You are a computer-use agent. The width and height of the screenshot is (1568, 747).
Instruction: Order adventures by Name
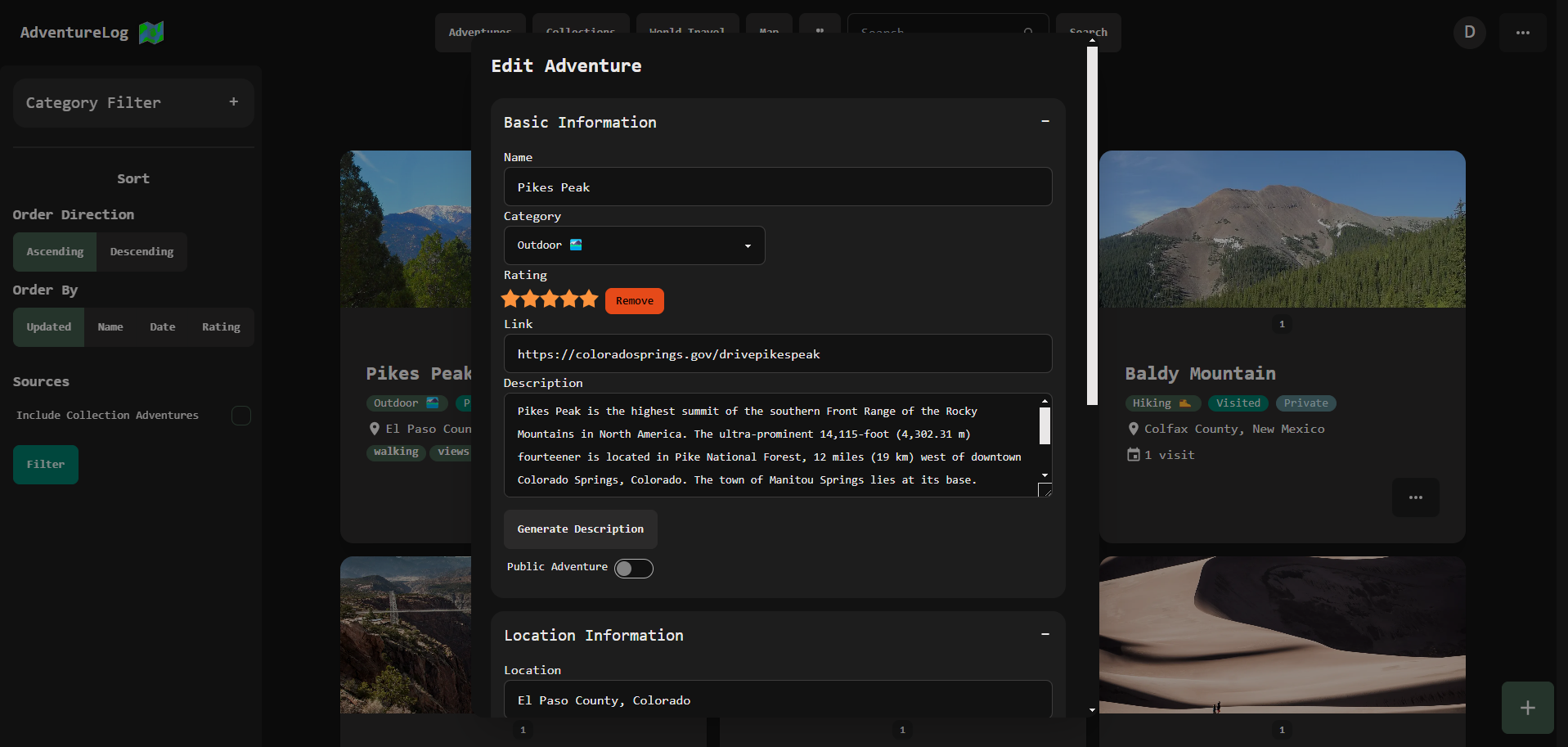coord(110,327)
